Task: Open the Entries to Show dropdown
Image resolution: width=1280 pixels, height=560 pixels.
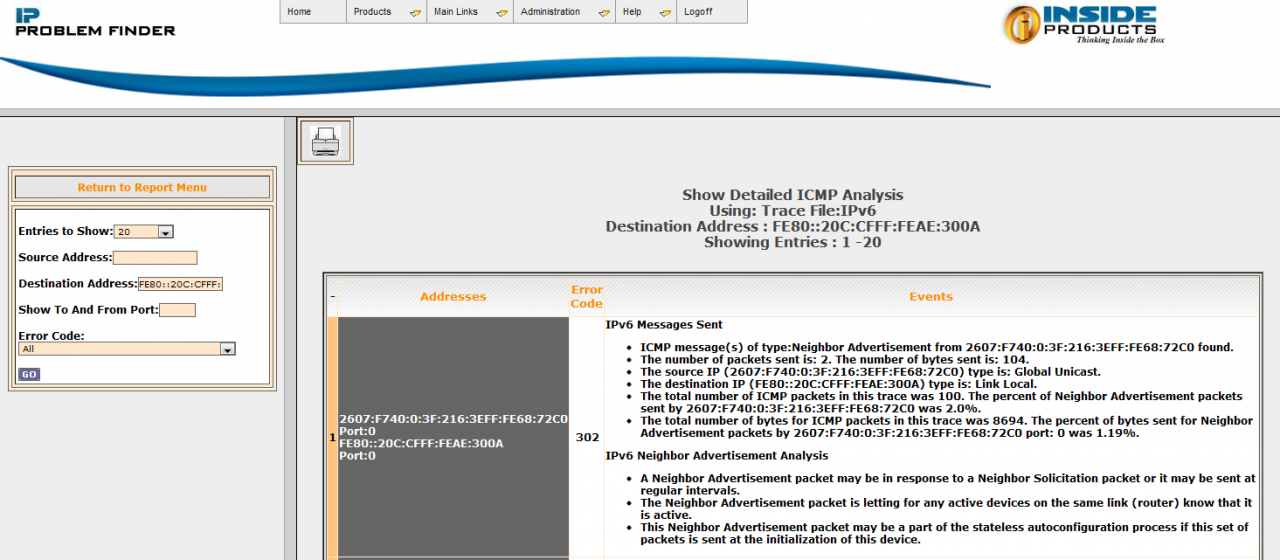Action: (x=144, y=232)
